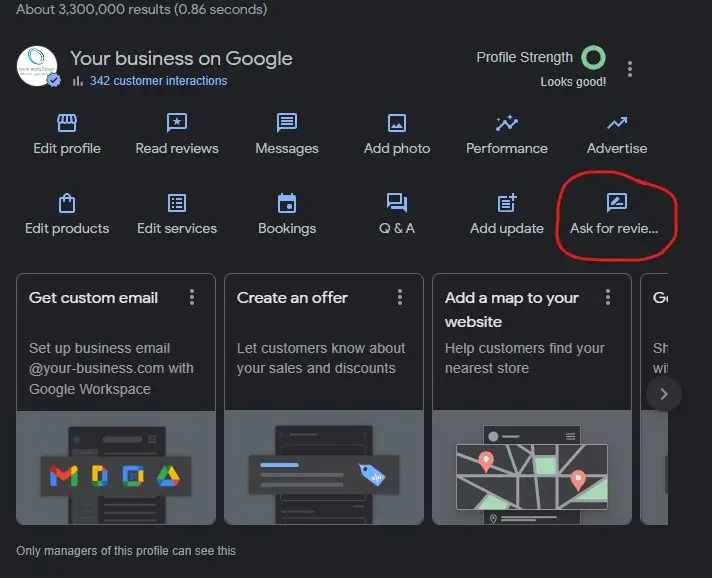Click the Bookings label
Screen dimensions: 712x578
click(x=287, y=228)
